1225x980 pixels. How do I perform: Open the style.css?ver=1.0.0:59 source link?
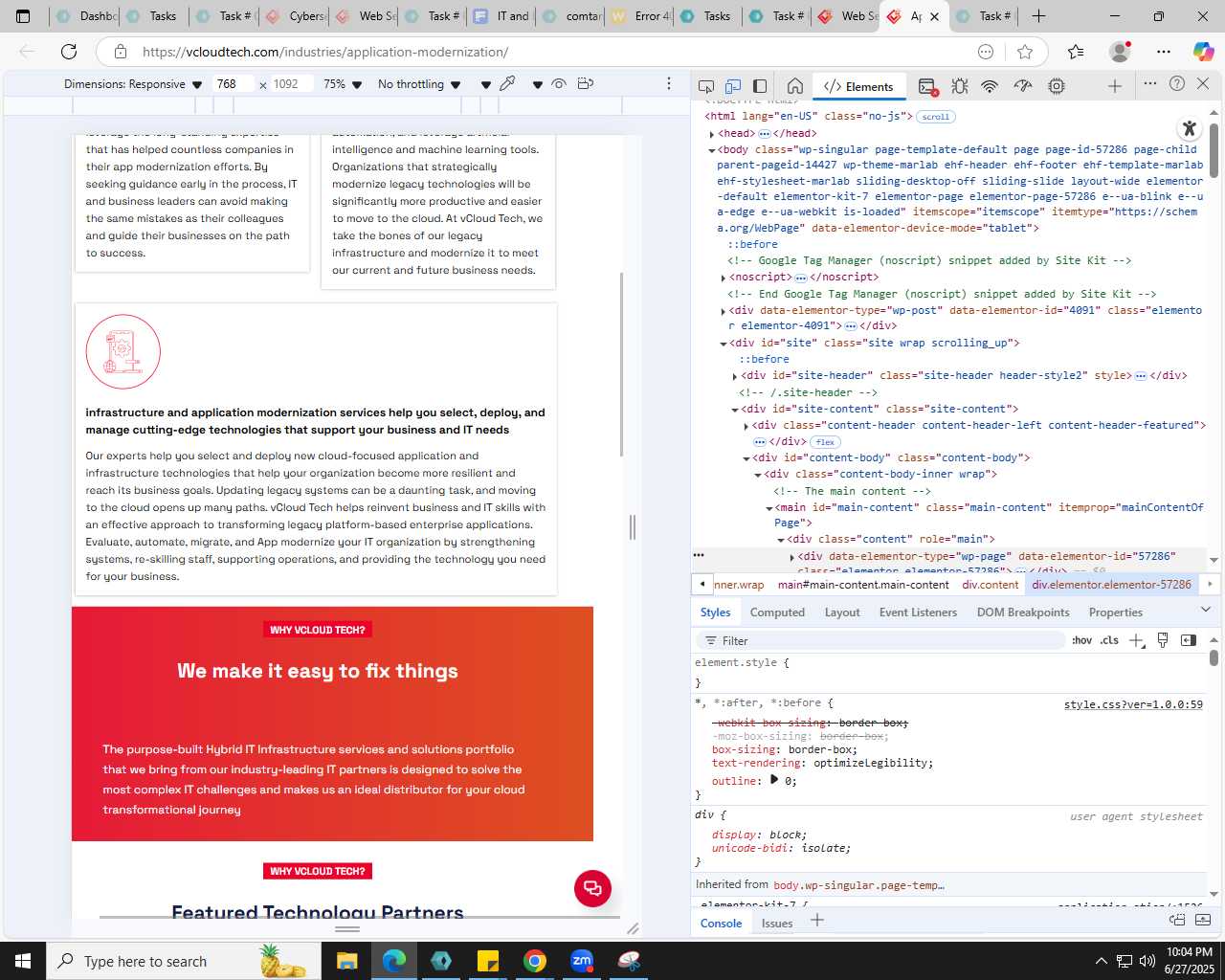[x=1133, y=704]
